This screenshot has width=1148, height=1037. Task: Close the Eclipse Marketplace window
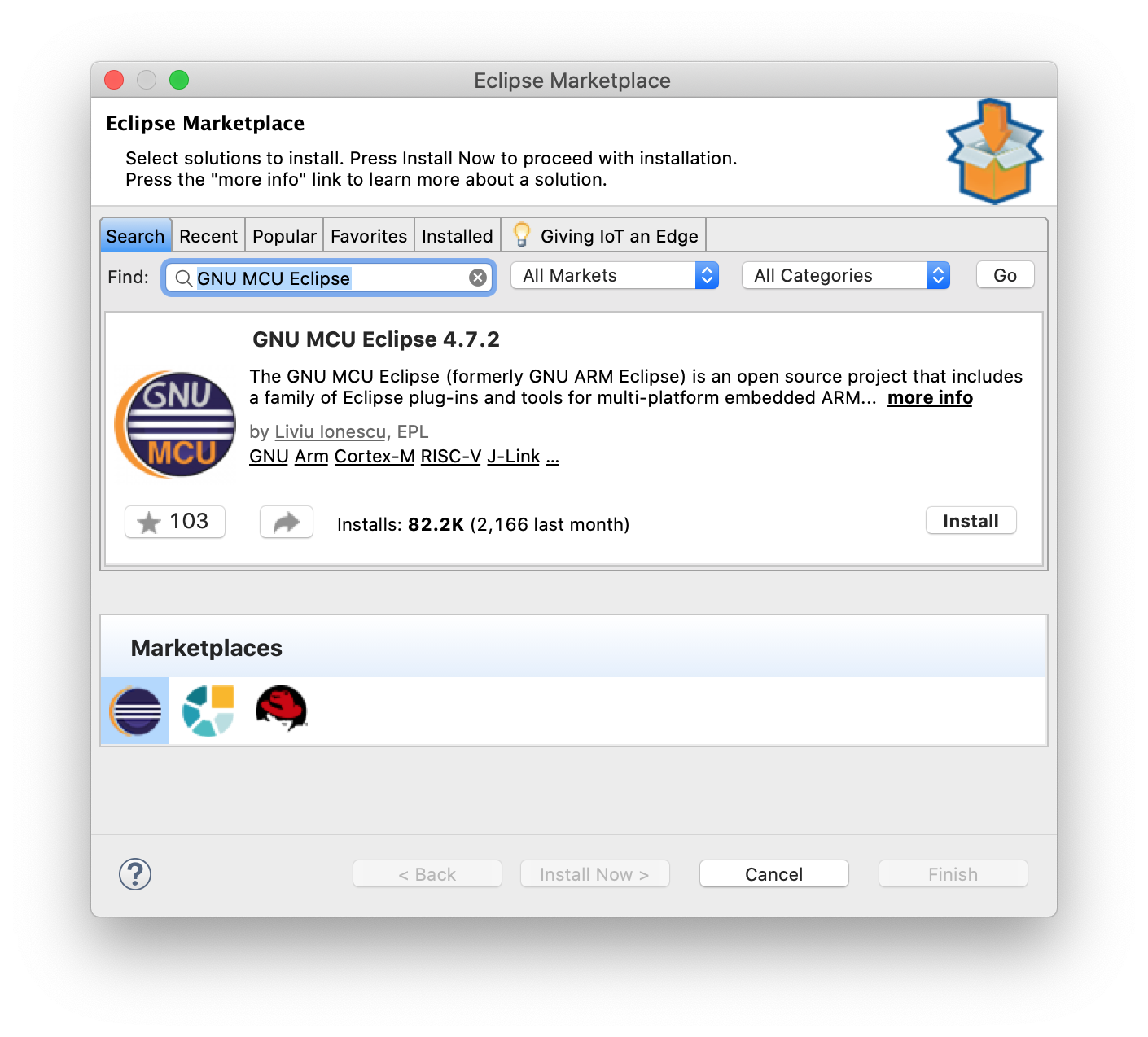click(114, 80)
